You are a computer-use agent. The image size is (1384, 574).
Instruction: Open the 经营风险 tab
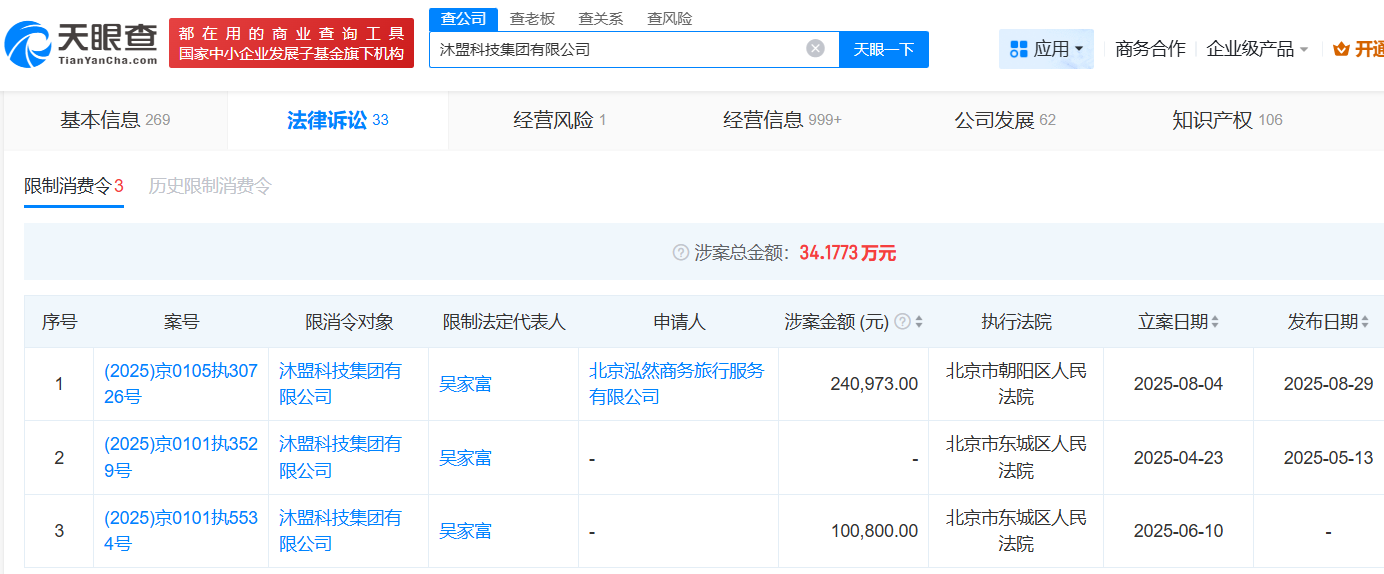559,120
